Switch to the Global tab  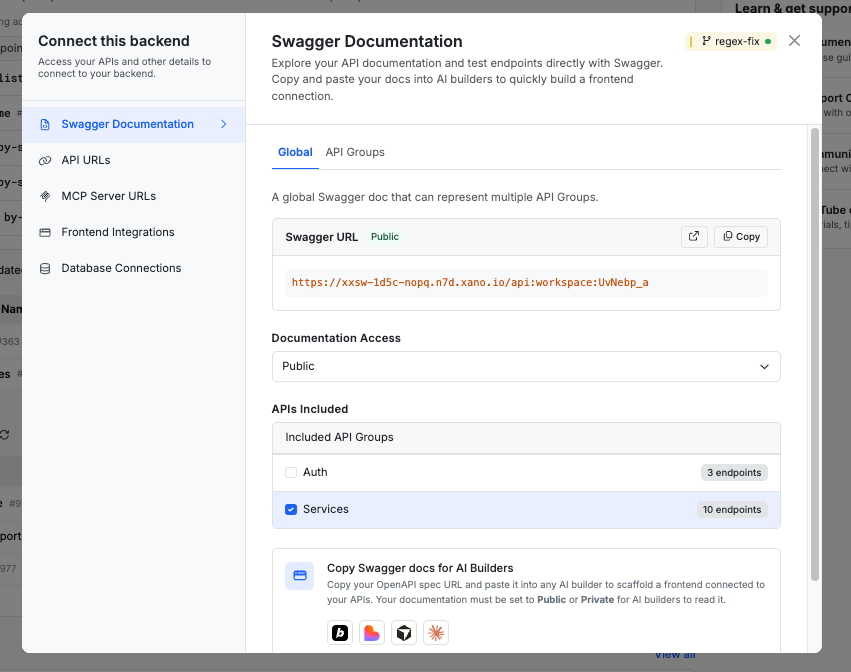tap(295, 153)
